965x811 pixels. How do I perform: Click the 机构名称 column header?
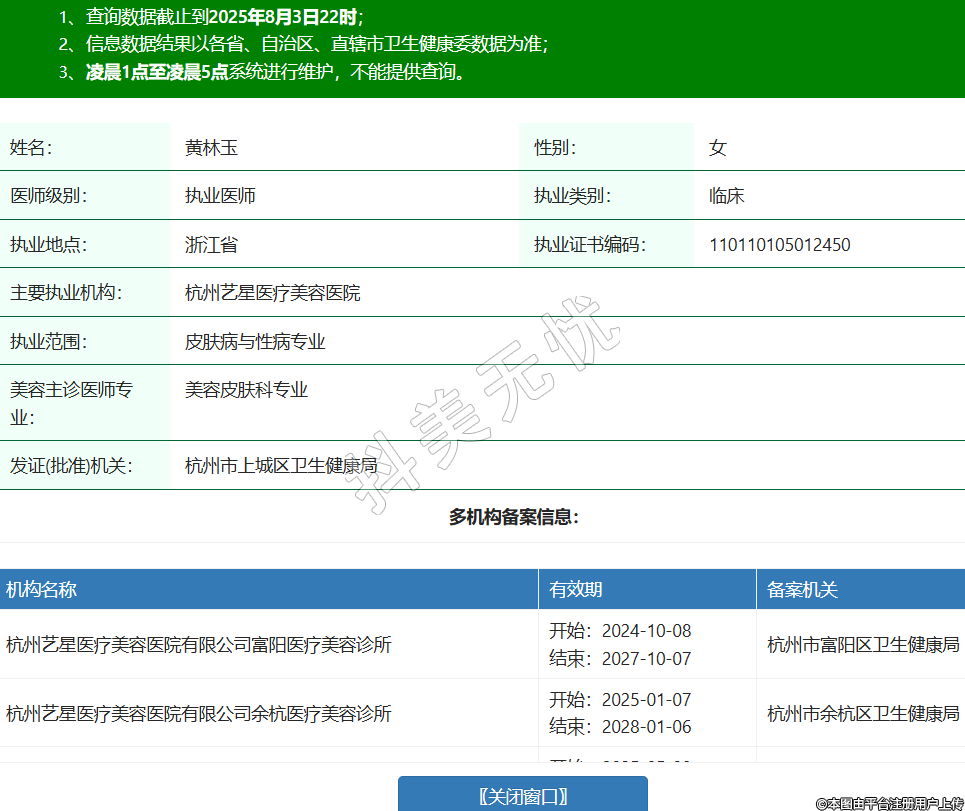[41, 590]
